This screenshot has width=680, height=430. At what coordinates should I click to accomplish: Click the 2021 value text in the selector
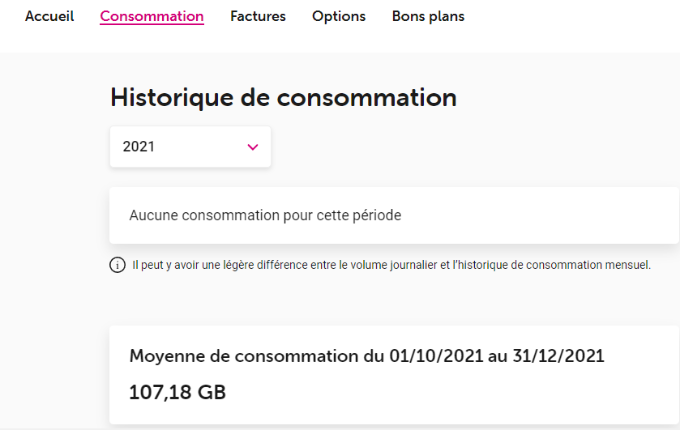click(x=138, y=147)
